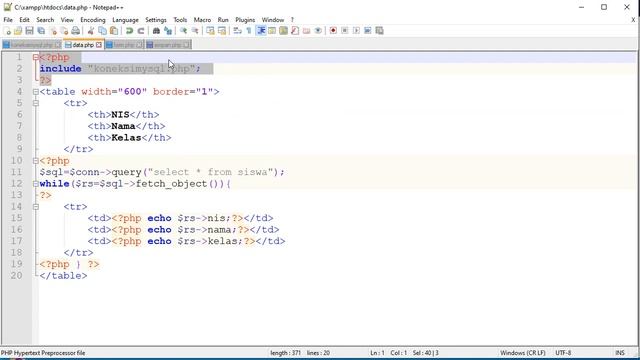Open the Language menu
The height and width of the screenshot is (360, 640).
coord(125,20)
